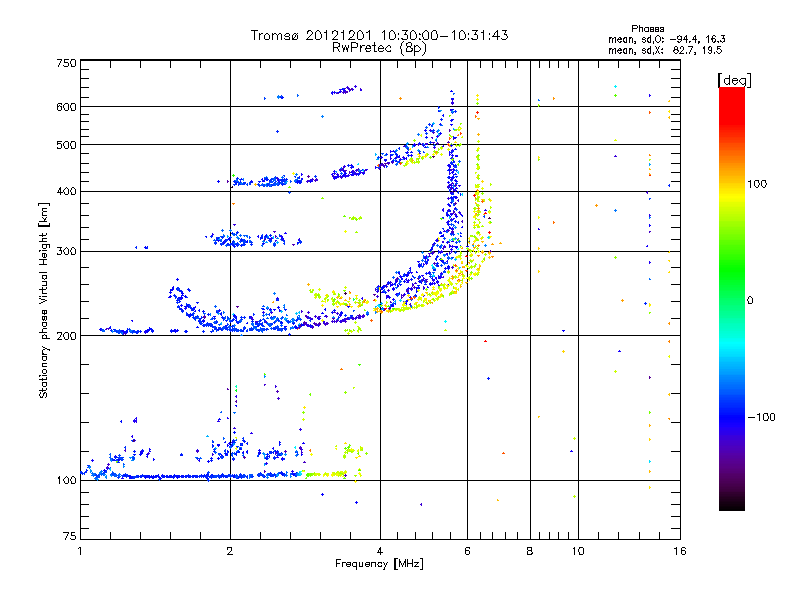Click the colorbar tick label '0'
The width and height of the screenshot is (800, 600).
[x=750, y=301]
